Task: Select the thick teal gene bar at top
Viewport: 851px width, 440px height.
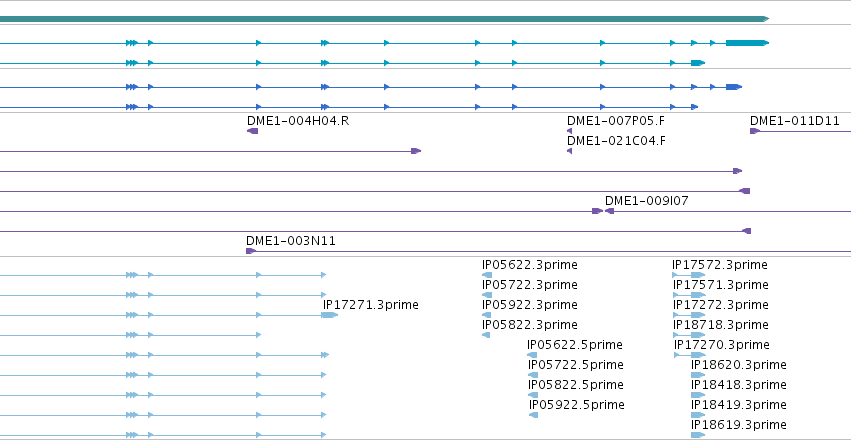Action: coord(384,19)
